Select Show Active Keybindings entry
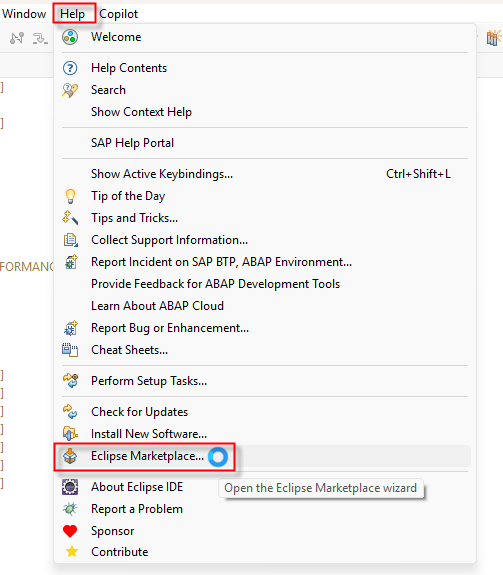 click(x=265, y=174)
